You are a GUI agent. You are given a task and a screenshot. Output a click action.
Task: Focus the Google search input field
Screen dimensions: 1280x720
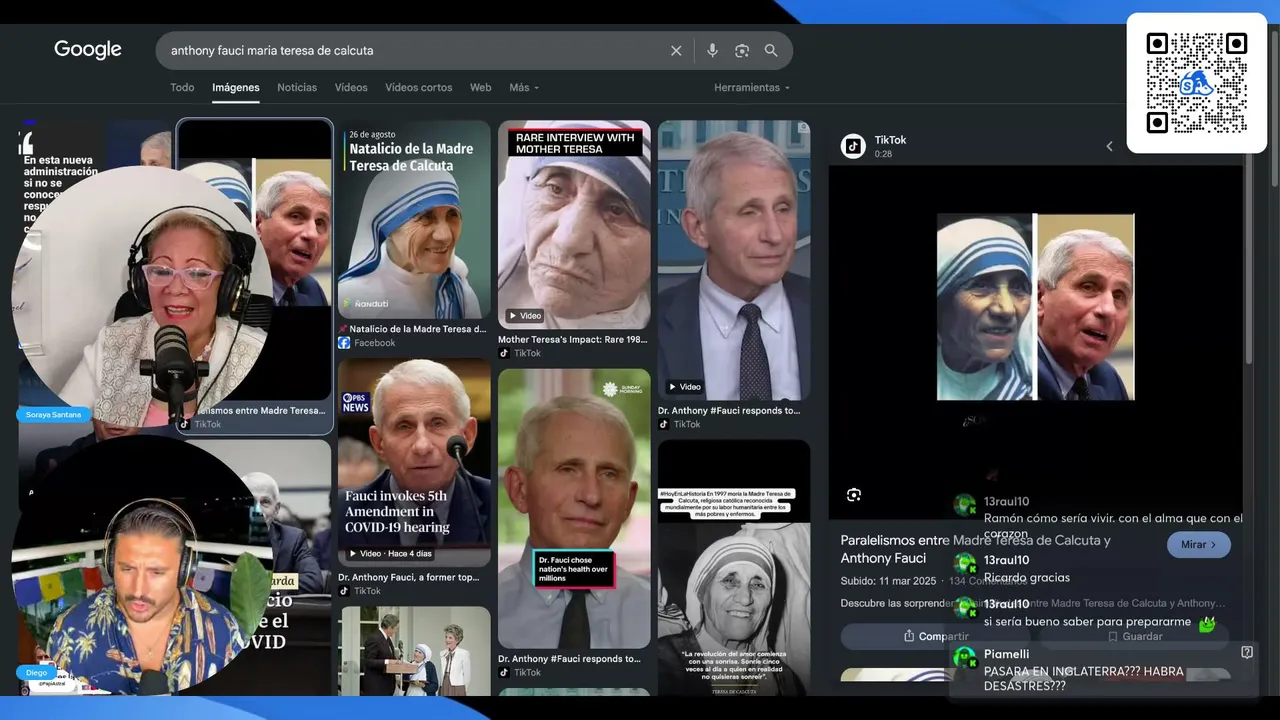click(x=415, y=51)
